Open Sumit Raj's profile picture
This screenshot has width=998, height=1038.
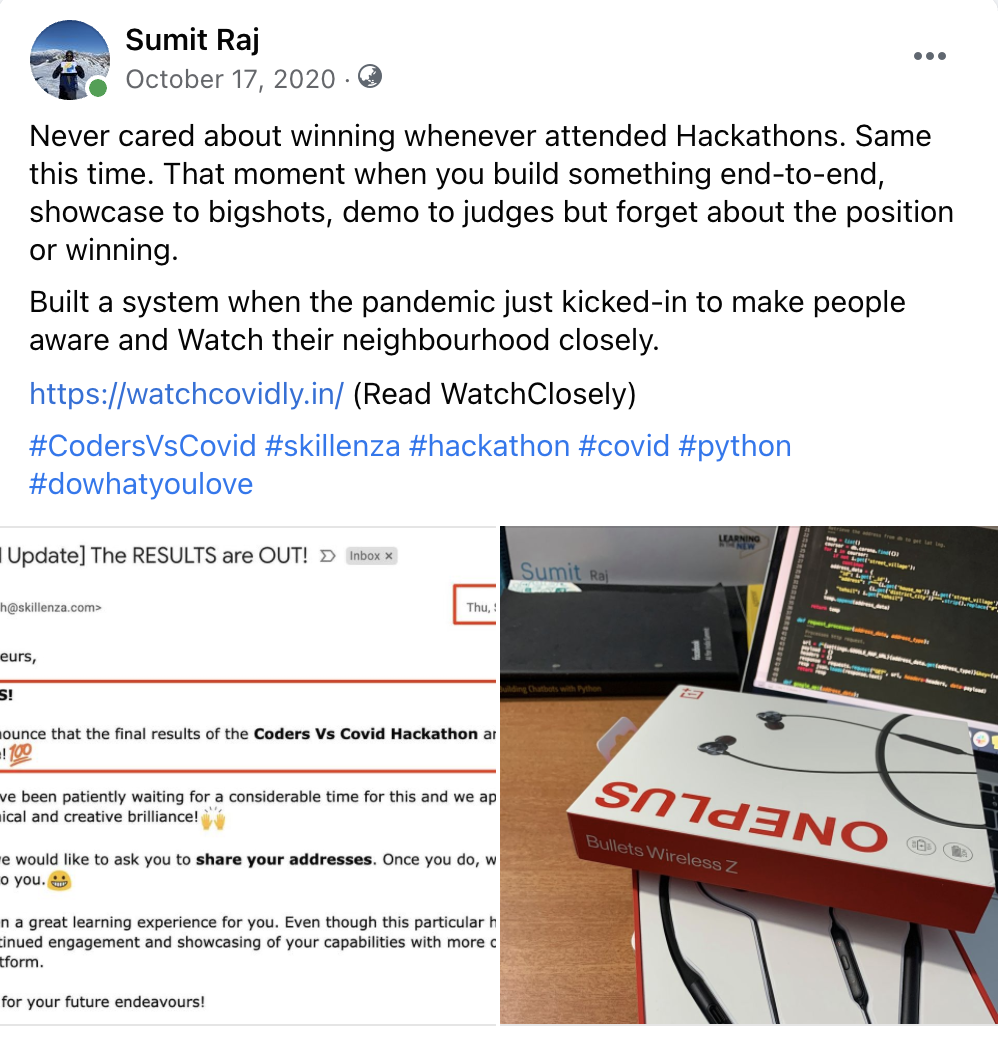click(x=69, y=60)
